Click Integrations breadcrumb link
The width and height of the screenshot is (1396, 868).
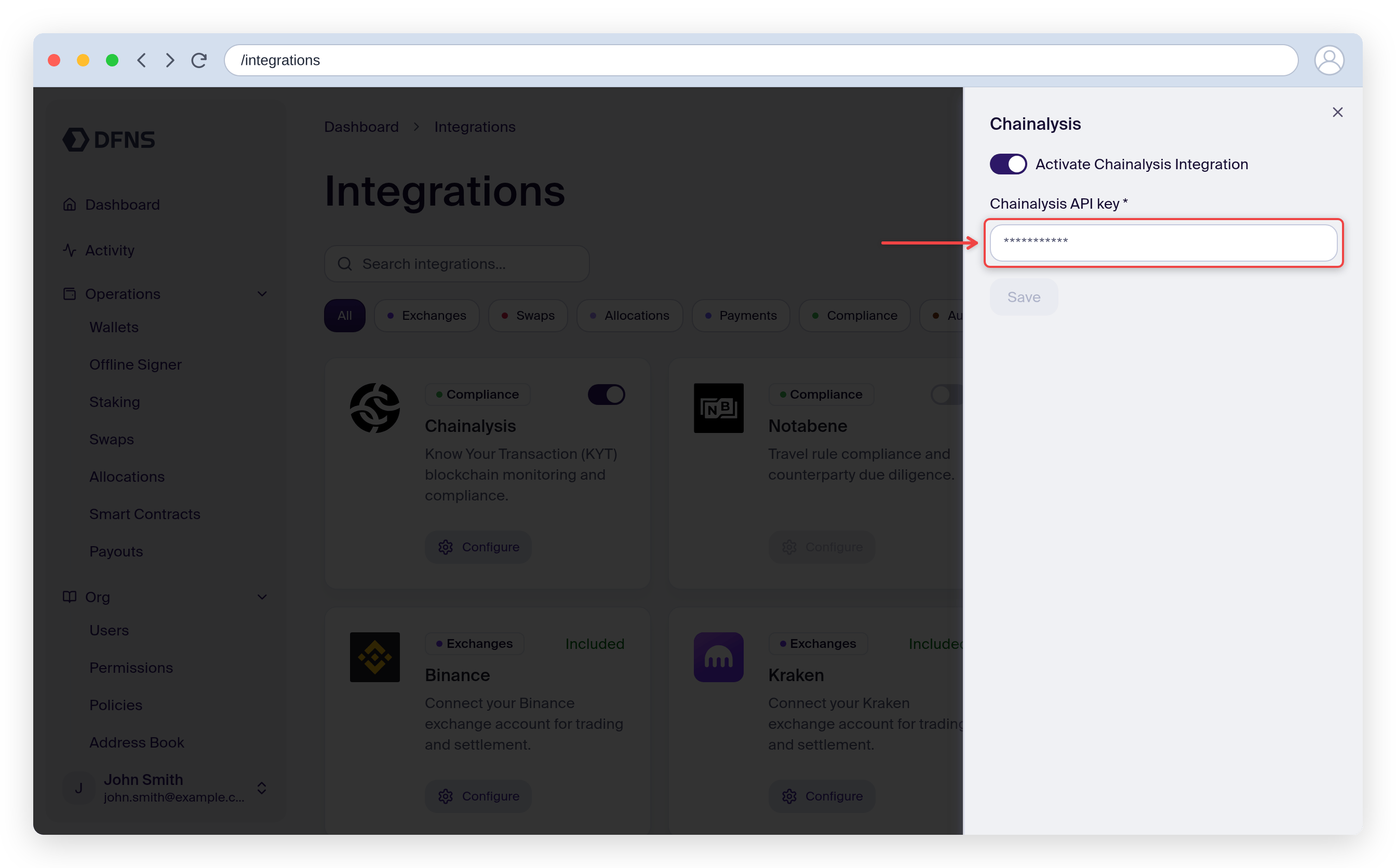click(475, 126)
